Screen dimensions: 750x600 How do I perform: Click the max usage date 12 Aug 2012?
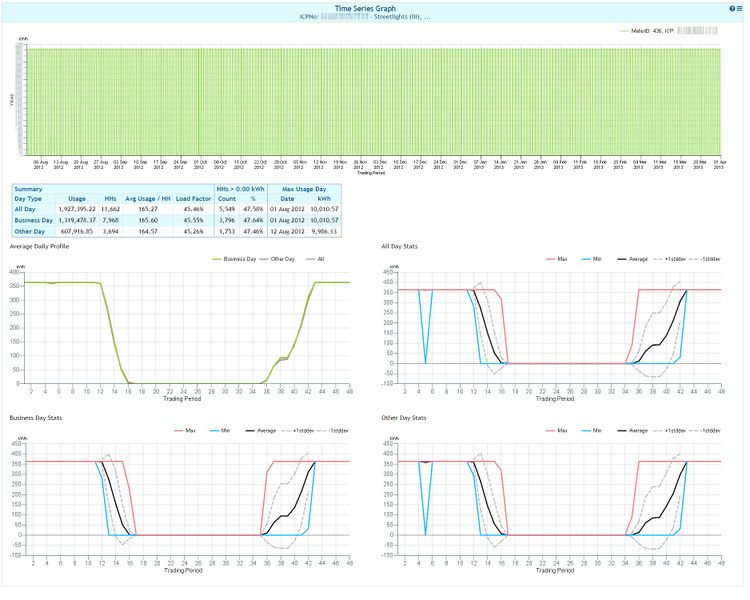point(287,231)
